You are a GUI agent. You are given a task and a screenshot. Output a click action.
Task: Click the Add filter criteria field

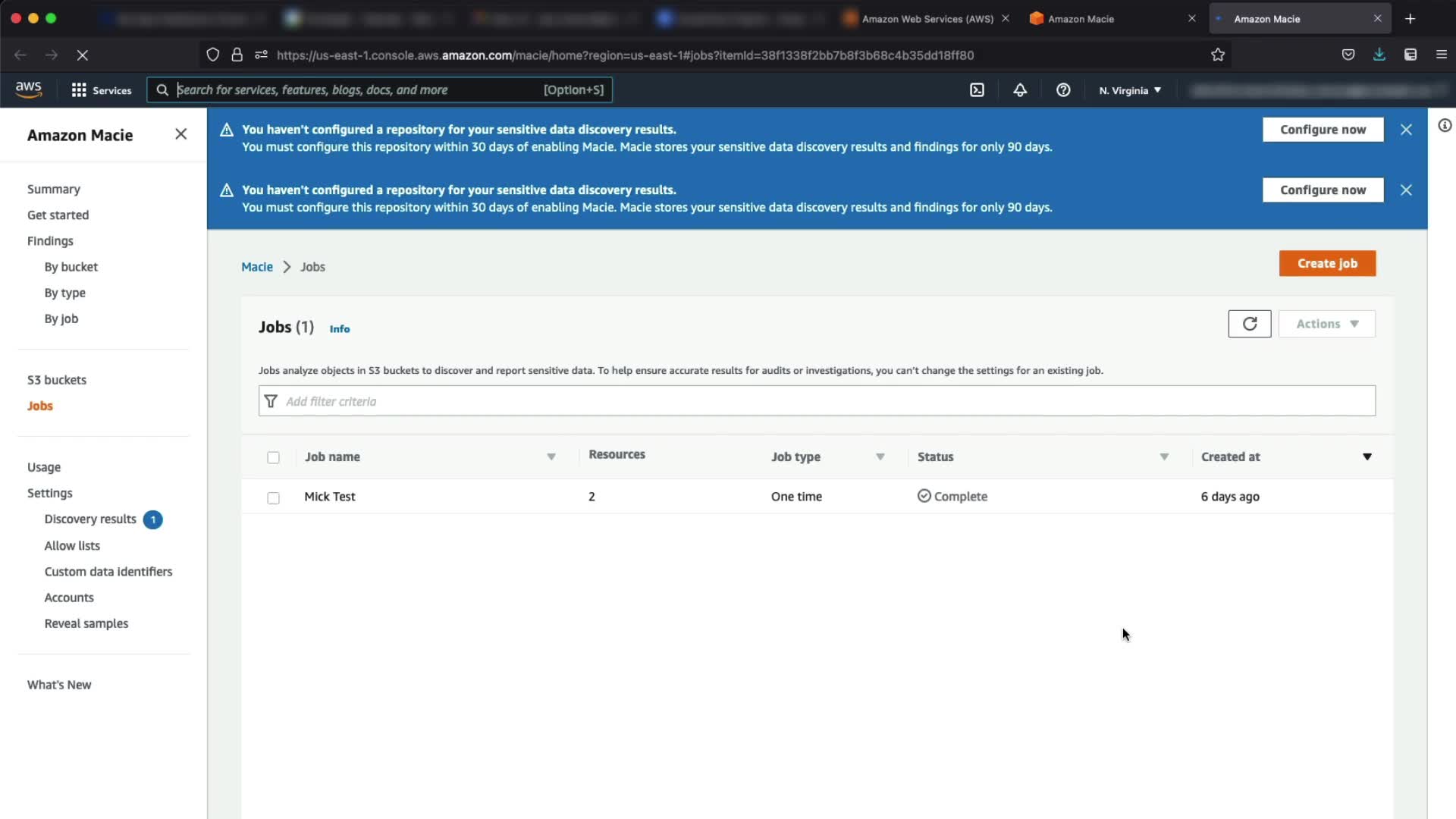click(x=817, y=401)
